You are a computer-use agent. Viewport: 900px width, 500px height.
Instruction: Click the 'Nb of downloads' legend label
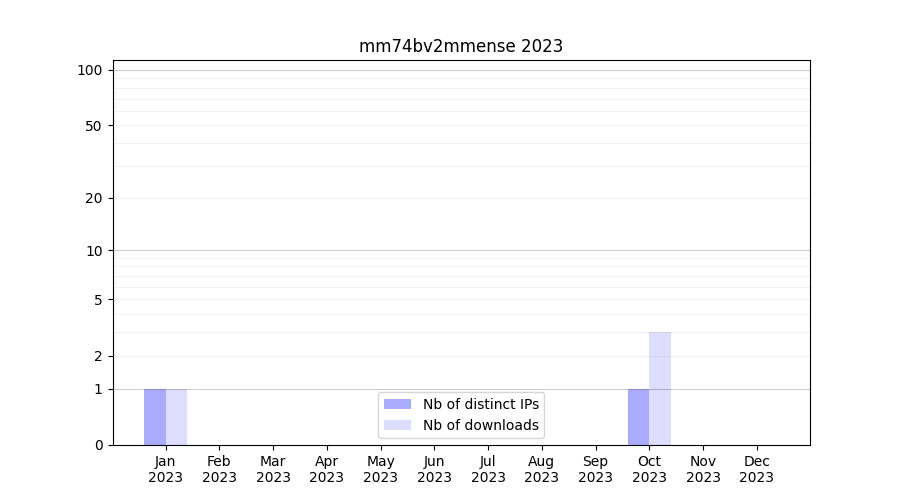coord(480,425)
